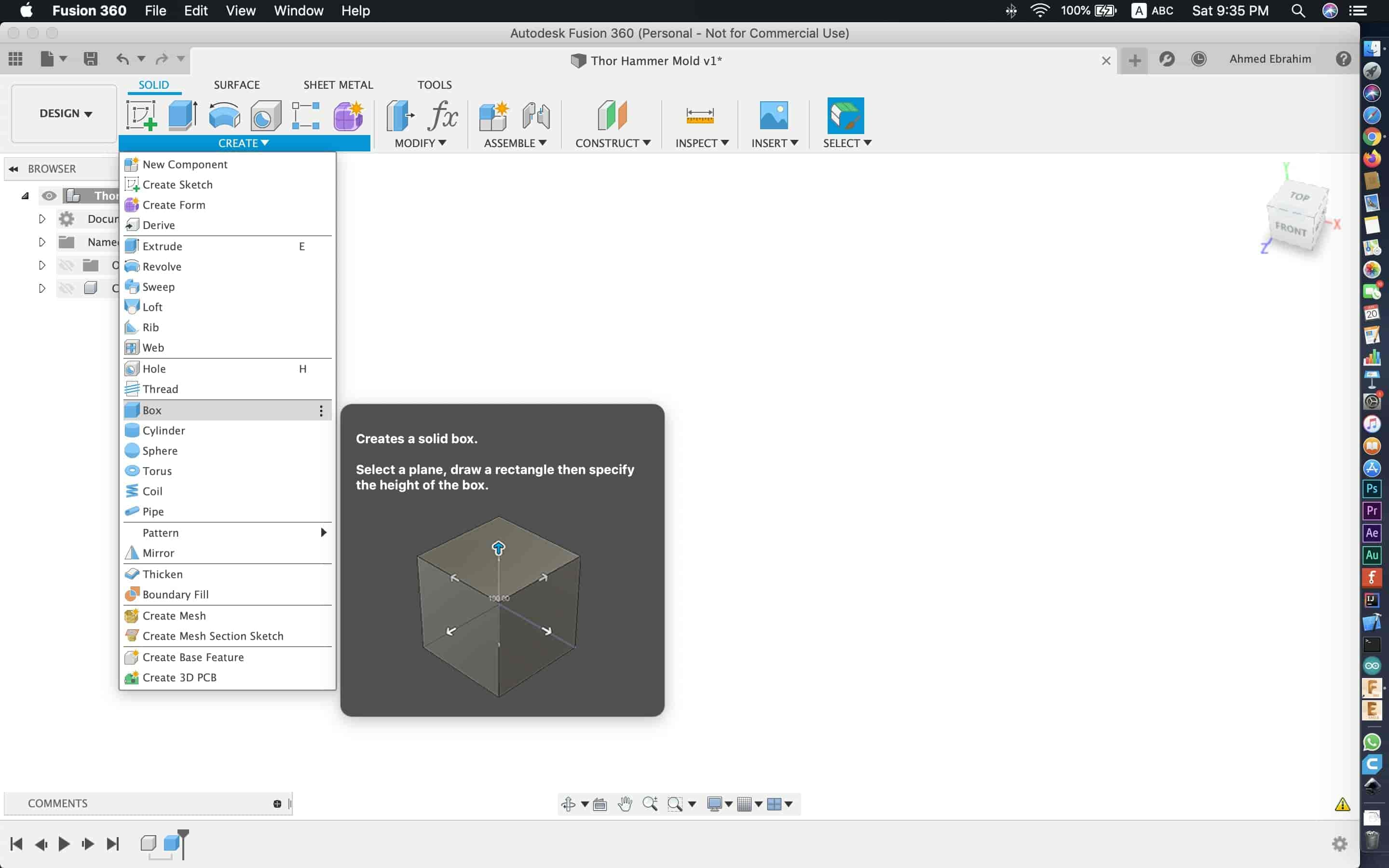Select the Cylinder primitive tool
The image size is (1389, 868).
pyautogui.click(x=163, y=430)
